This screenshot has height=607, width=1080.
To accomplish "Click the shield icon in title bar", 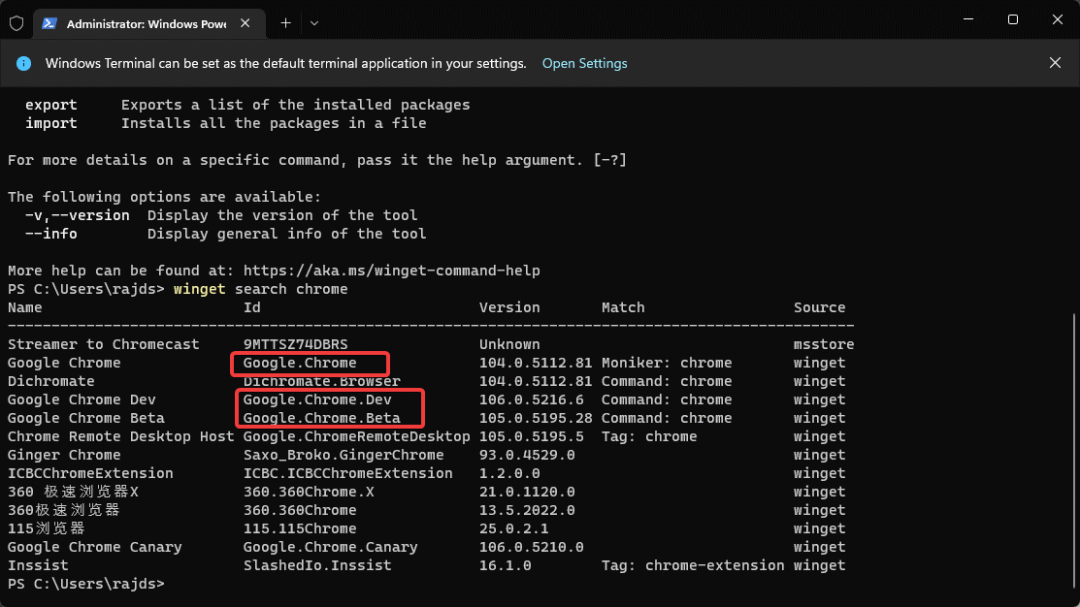I will tap(17, 23).
